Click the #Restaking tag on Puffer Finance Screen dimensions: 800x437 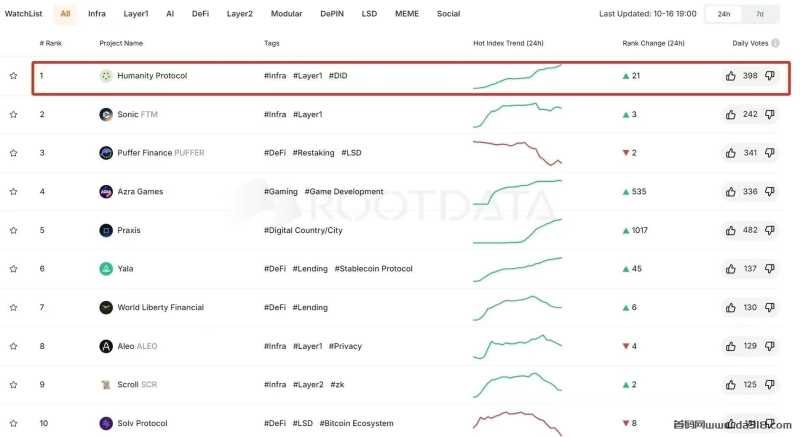[313, 153]
